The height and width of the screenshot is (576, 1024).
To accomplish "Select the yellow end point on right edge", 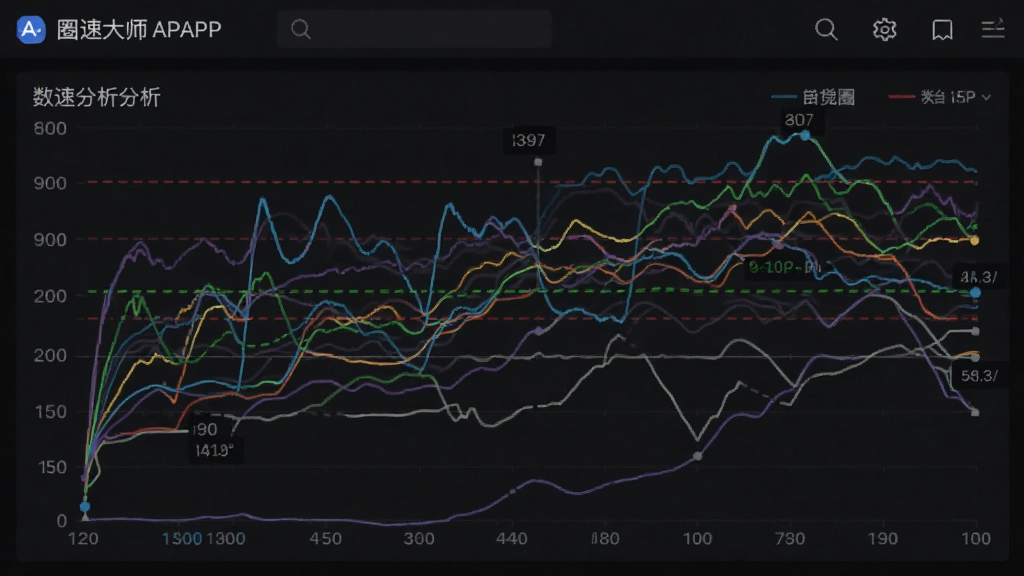I will pos(974,240).
